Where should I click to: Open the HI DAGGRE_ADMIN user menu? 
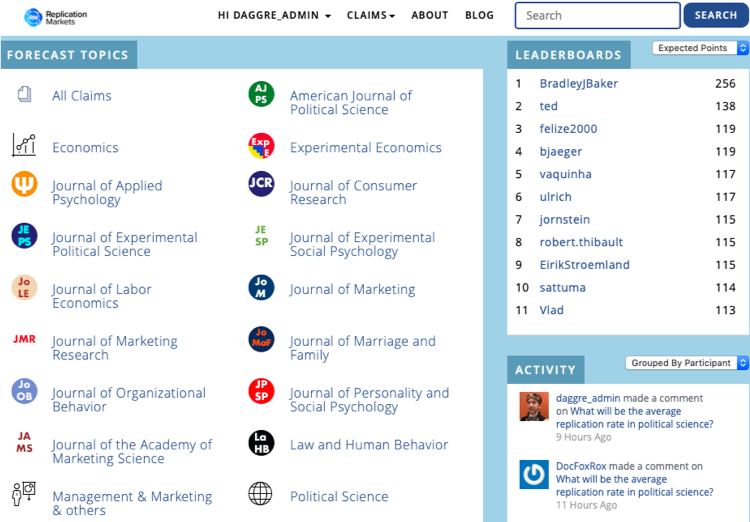[x=274, y=15]
